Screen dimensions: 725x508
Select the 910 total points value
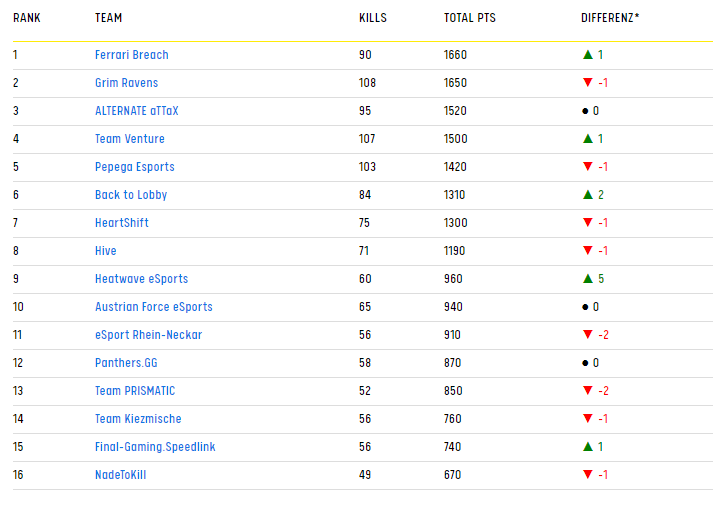pos(452,335)
